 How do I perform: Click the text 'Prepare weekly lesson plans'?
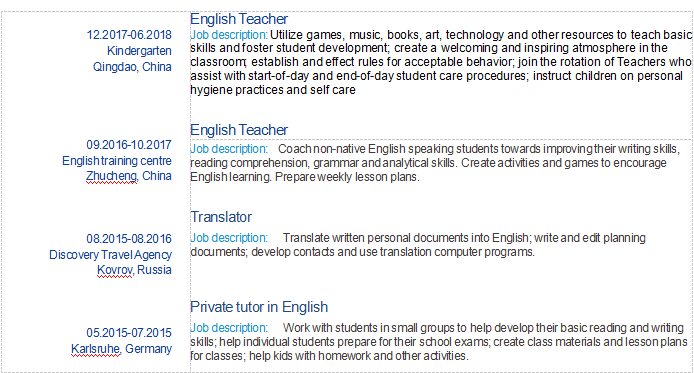(346, 177)
